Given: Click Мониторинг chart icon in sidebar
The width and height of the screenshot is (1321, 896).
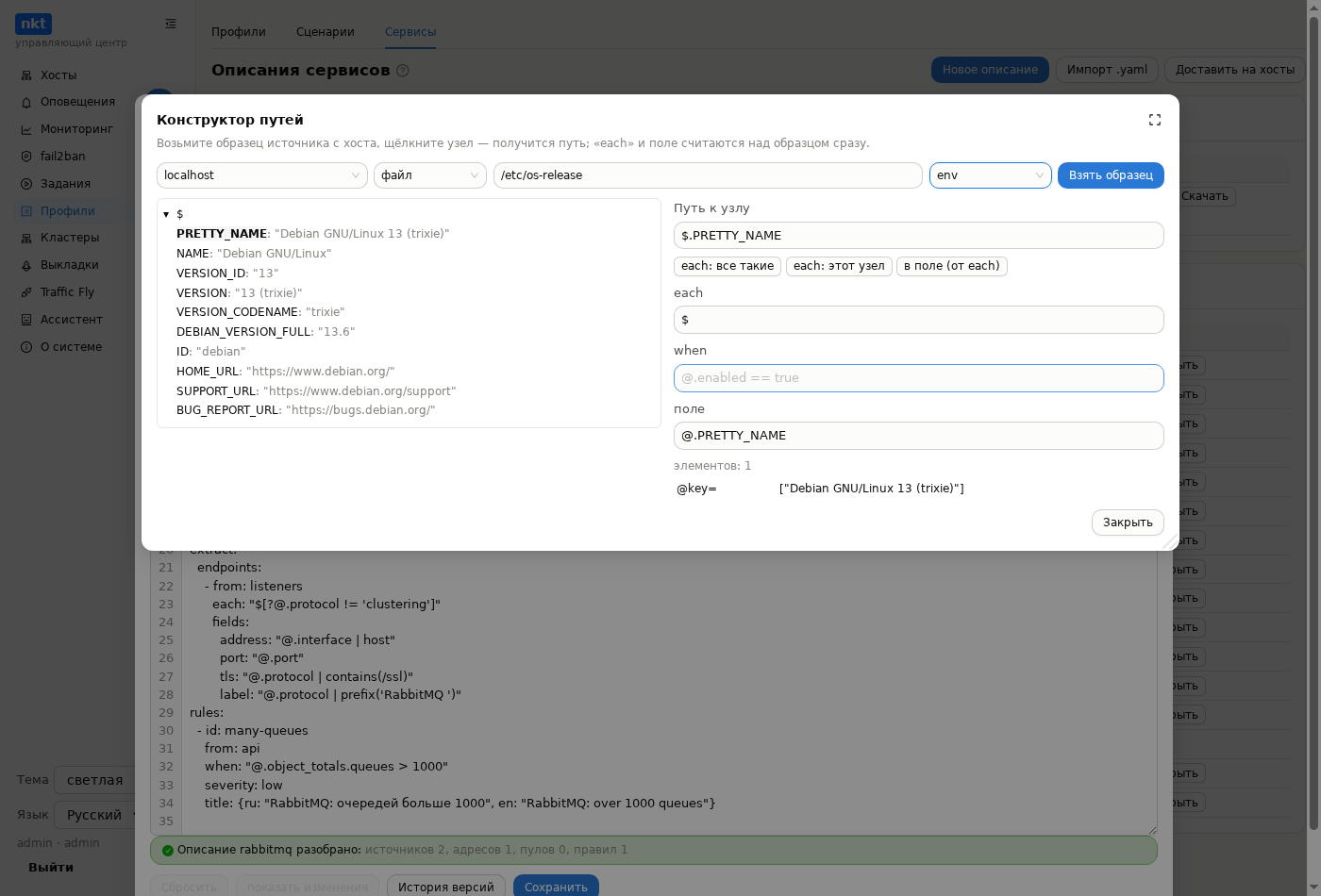Looking at the screenshot, I should [x=26, y=129].
